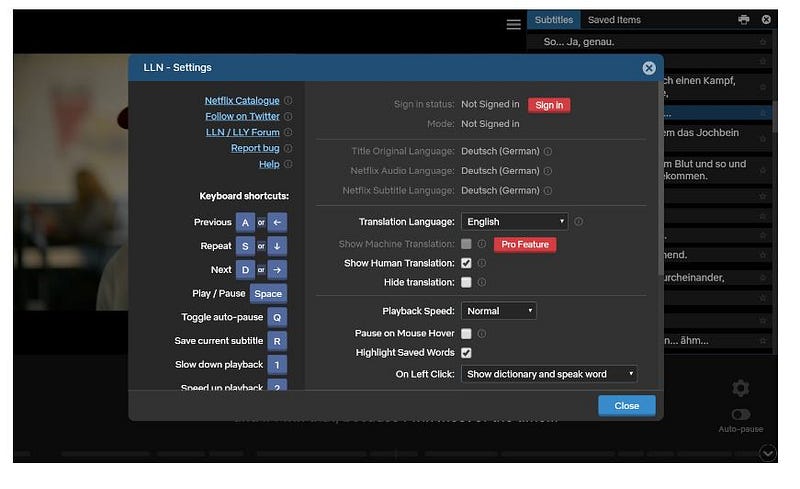The height and width of the screenshot is (489, 800).
Task: Click info icon for Pause on Mouse Hover
Action: tap(482, 333)
